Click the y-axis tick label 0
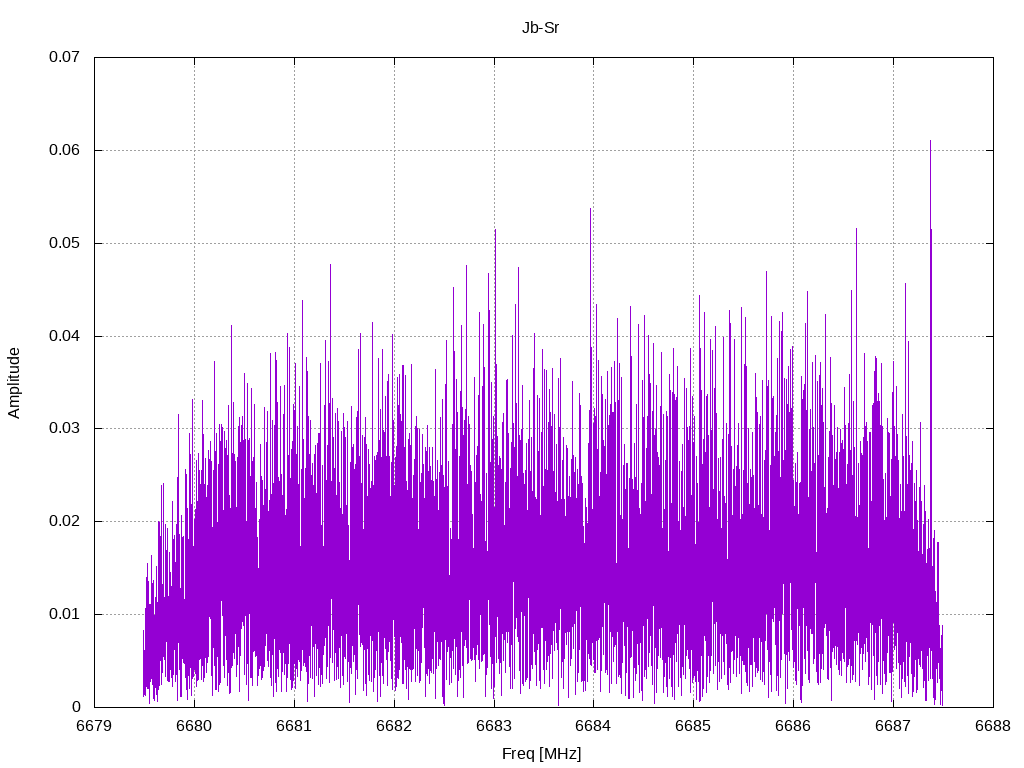 click(76, 707)
